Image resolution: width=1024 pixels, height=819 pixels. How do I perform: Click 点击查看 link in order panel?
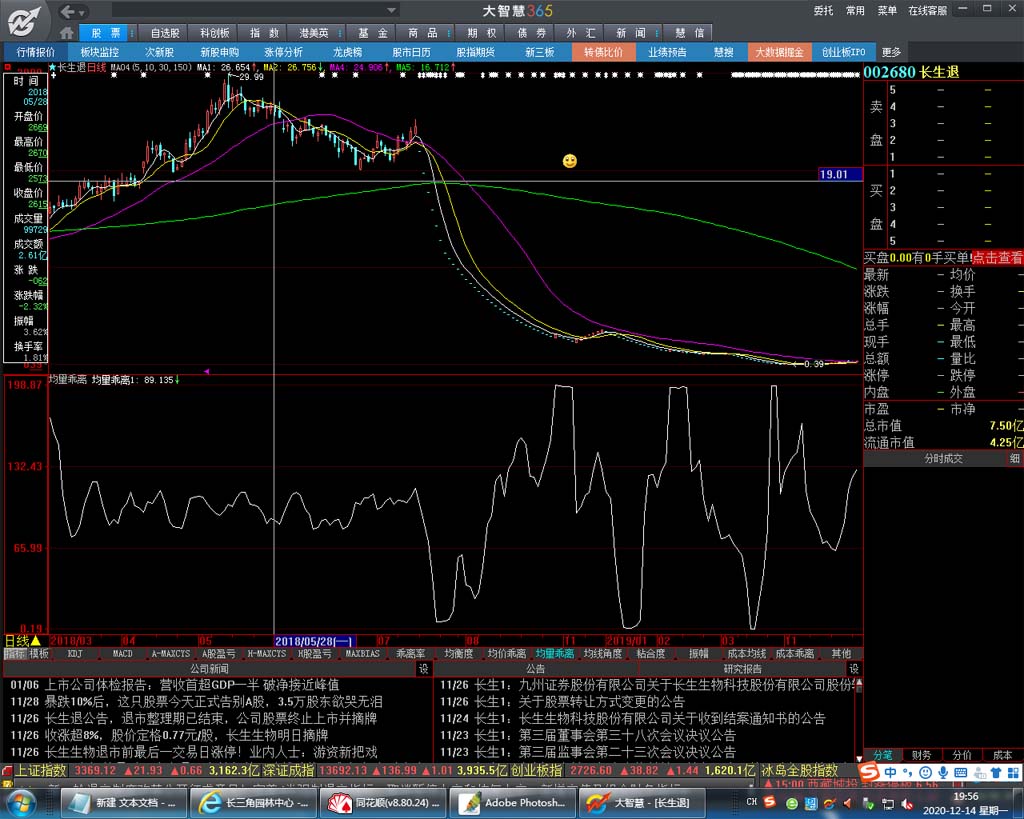(997, 258)
